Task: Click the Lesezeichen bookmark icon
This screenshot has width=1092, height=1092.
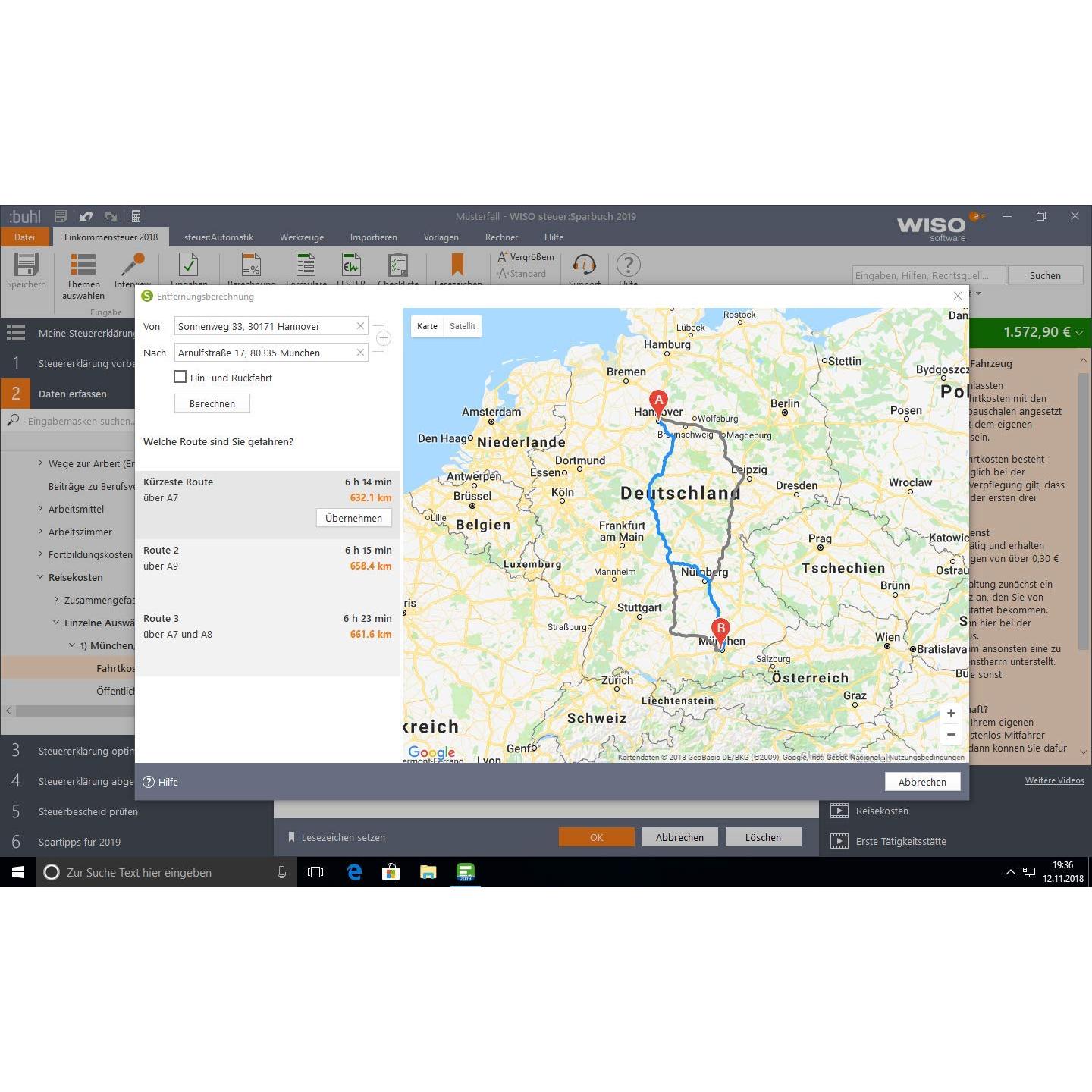Action: tap(457, 265)
